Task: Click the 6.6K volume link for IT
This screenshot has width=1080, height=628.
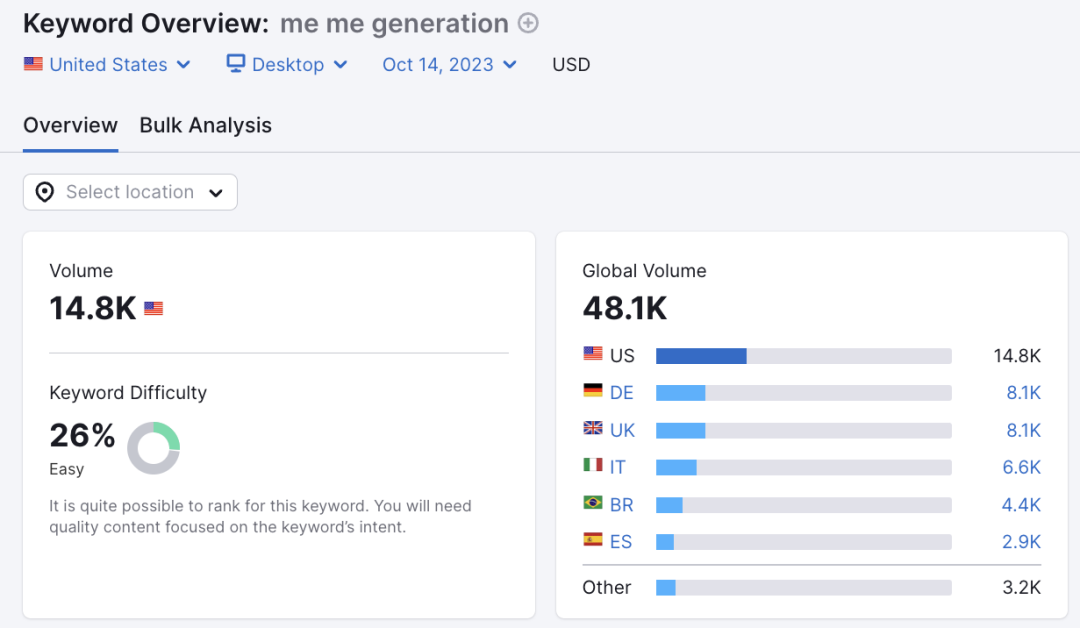Action: (x=1023, y=467)
